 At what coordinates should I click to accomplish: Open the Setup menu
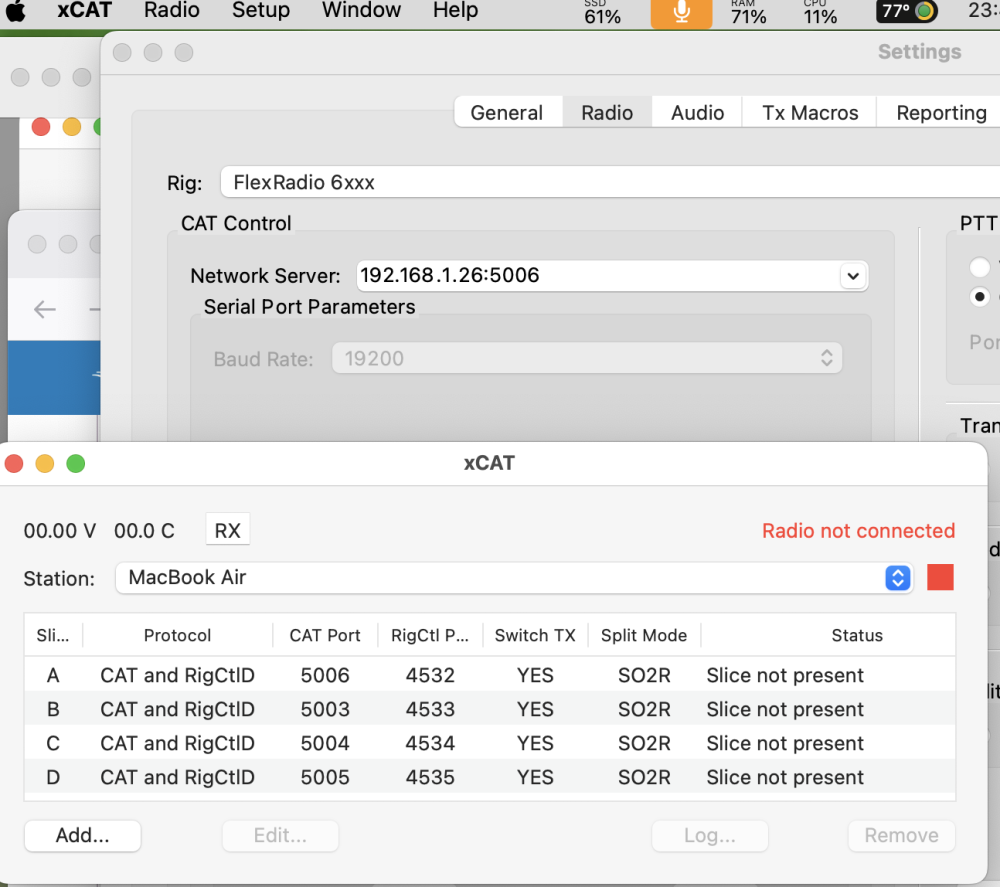click(261, 10)
